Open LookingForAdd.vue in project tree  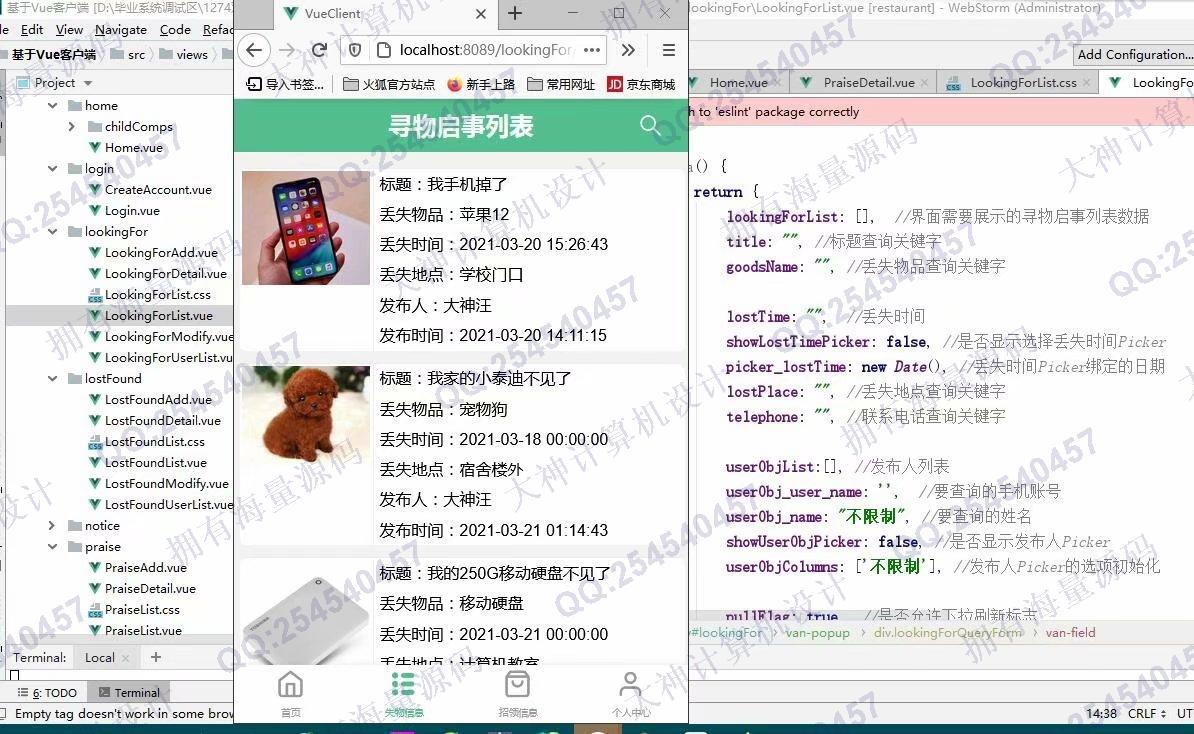(x=153, y=253)
